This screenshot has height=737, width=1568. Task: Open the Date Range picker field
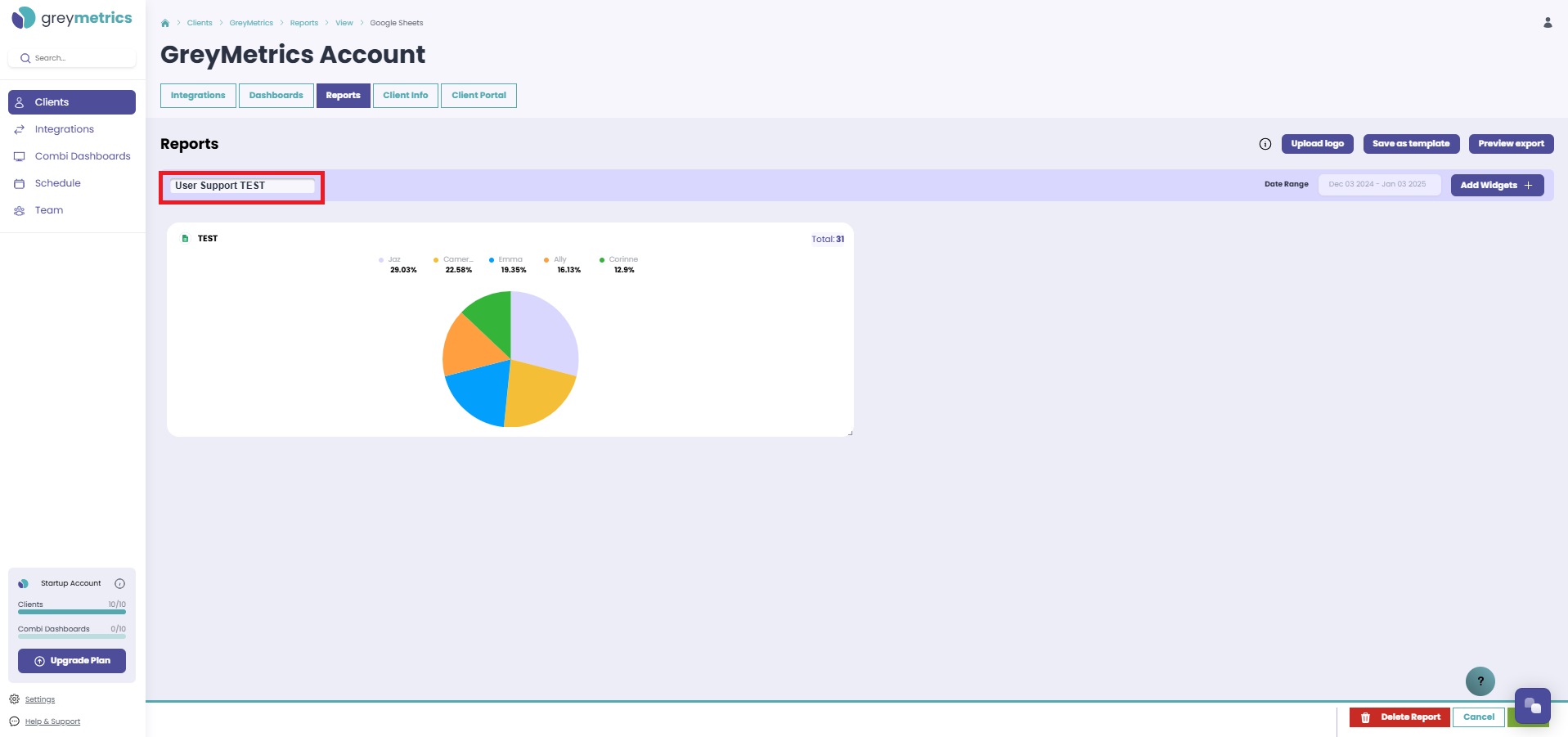coord(1379,185)
